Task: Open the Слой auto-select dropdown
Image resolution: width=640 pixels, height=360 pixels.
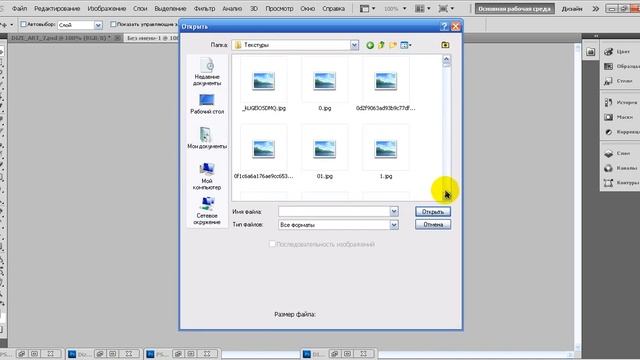Action: click(x=98, y=25)
